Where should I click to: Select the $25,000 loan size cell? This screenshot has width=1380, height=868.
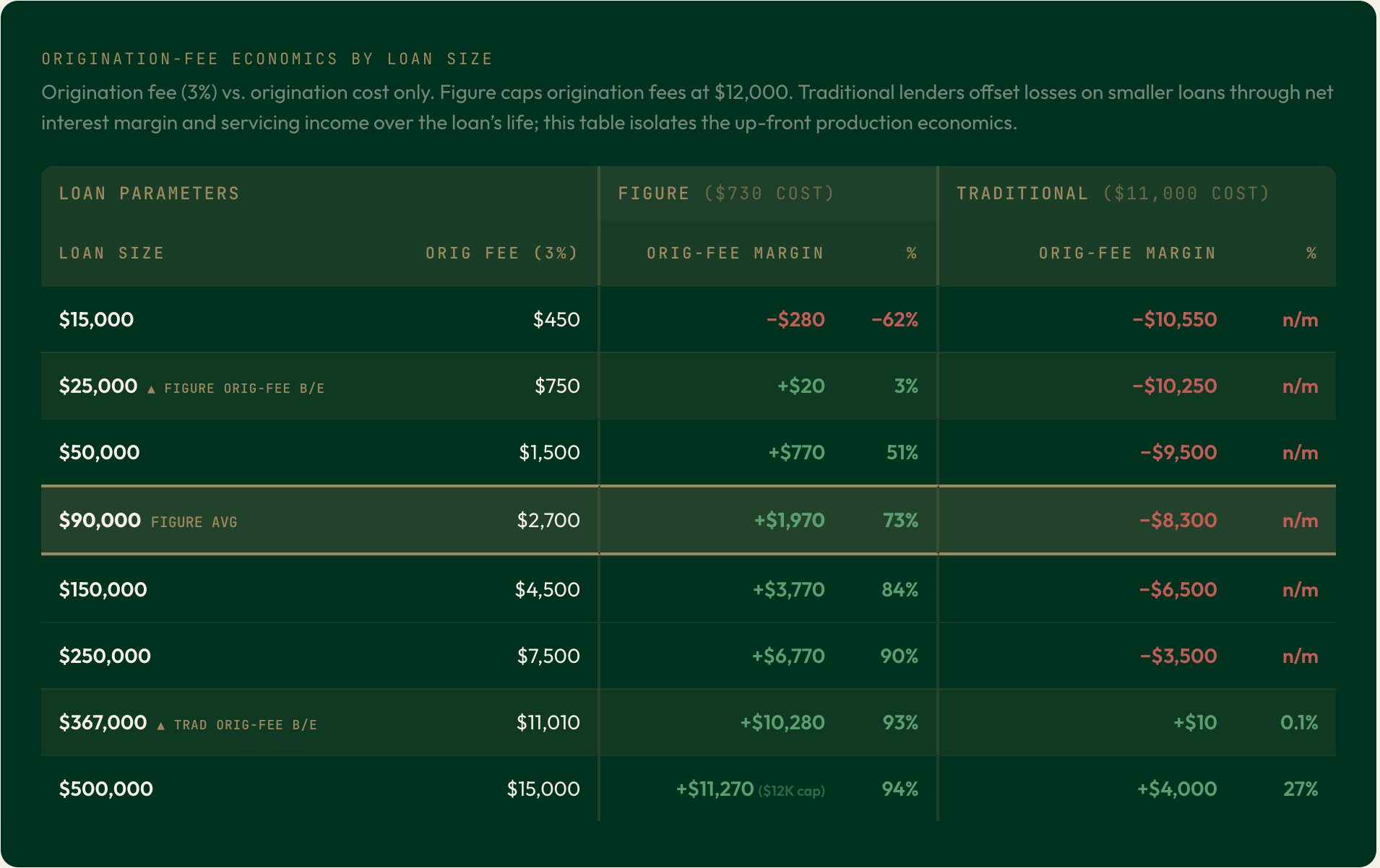[98, 386]
